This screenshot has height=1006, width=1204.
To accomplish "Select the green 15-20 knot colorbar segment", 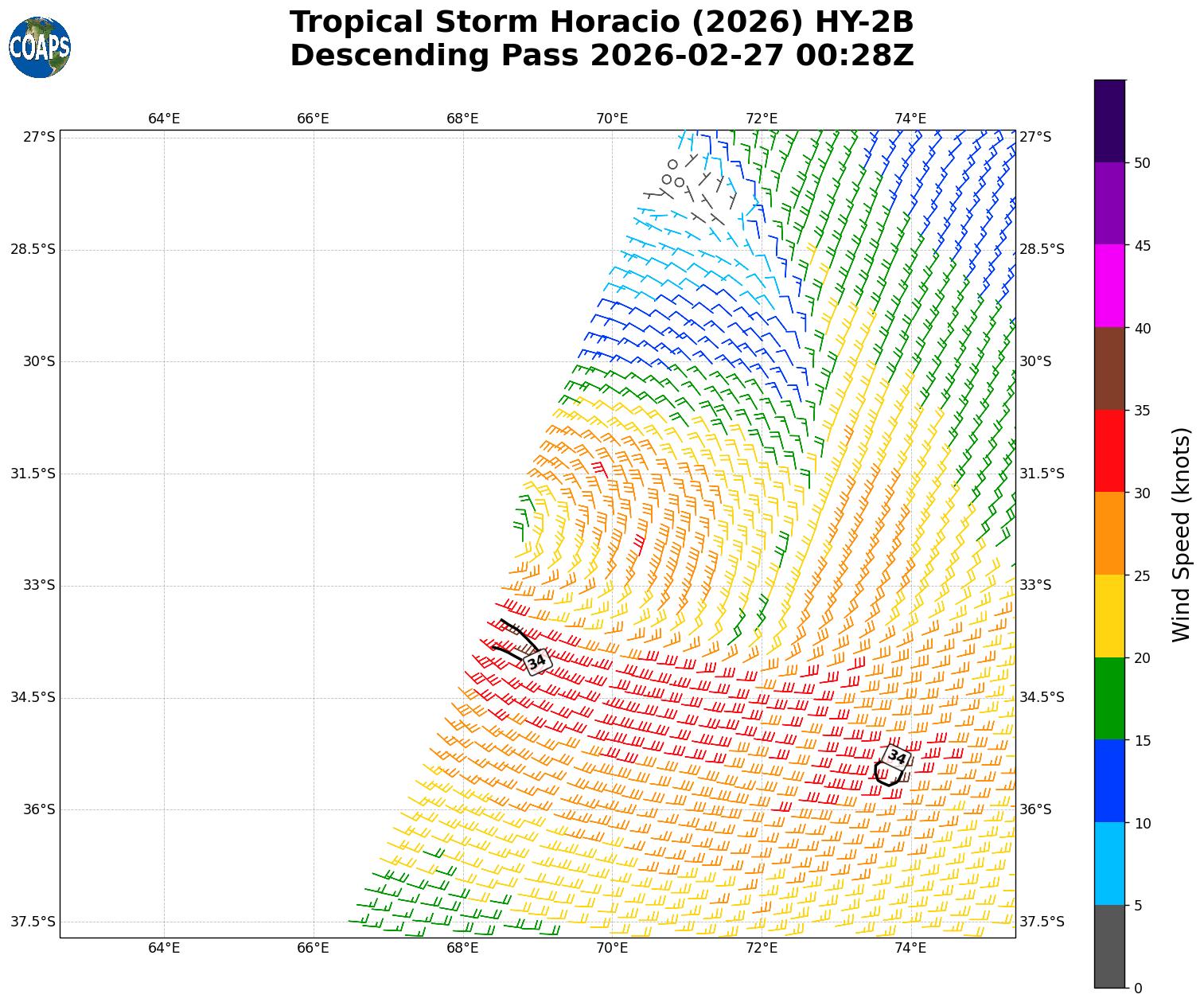I will [x=1109, y=698].
